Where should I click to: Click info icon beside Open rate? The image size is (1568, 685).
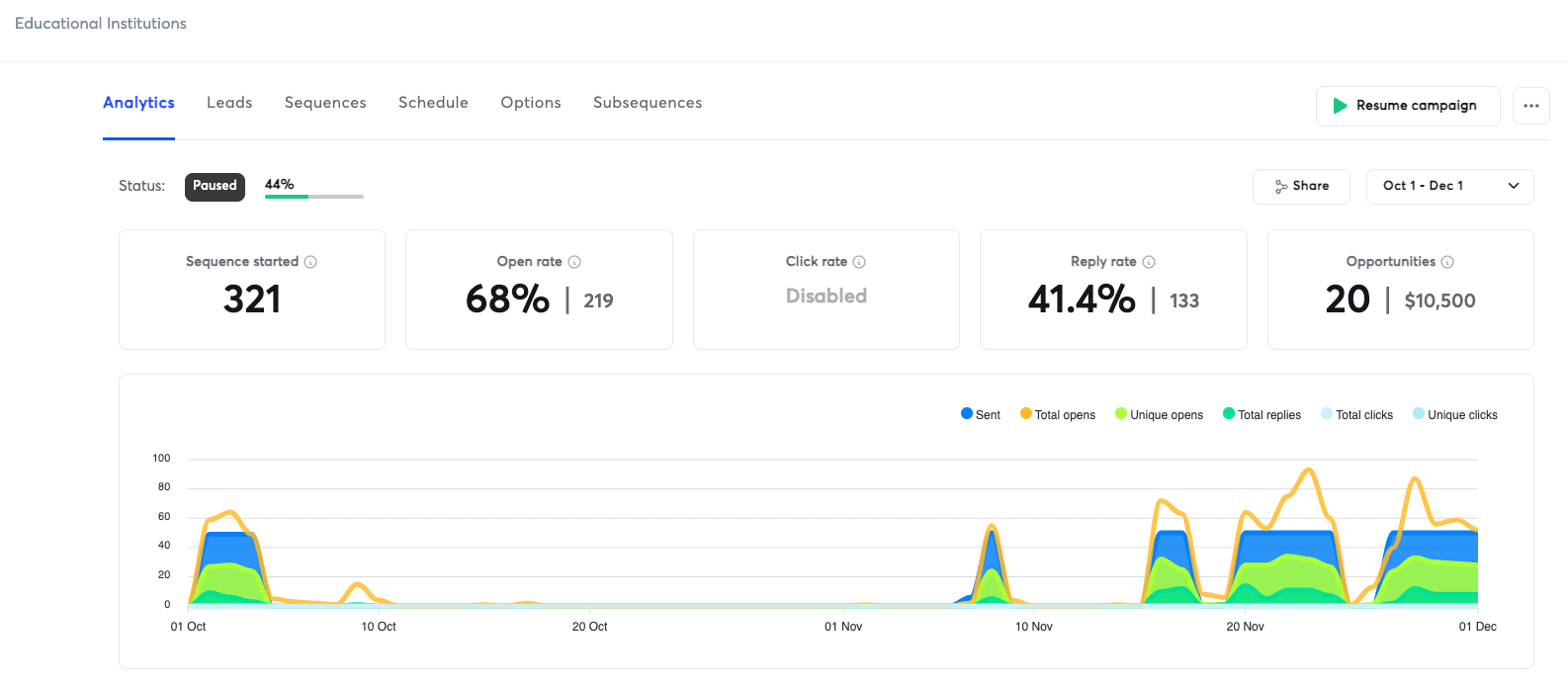tap(574, 262)
